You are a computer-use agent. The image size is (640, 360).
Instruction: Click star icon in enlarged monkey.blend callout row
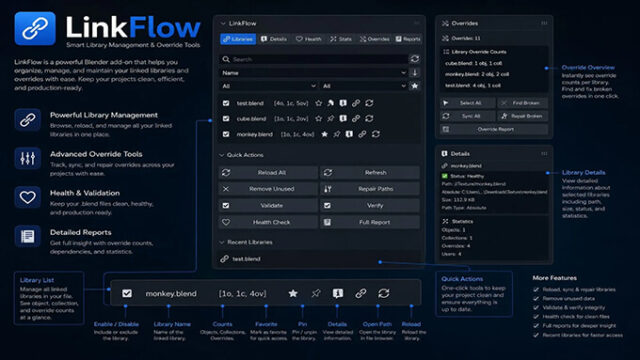[293, 293]
